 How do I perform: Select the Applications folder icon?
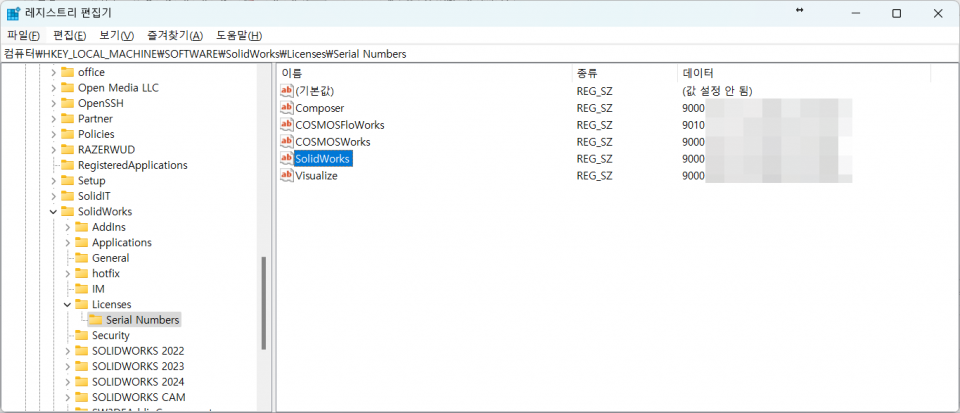pyautogui.click(x=81, y=242)
